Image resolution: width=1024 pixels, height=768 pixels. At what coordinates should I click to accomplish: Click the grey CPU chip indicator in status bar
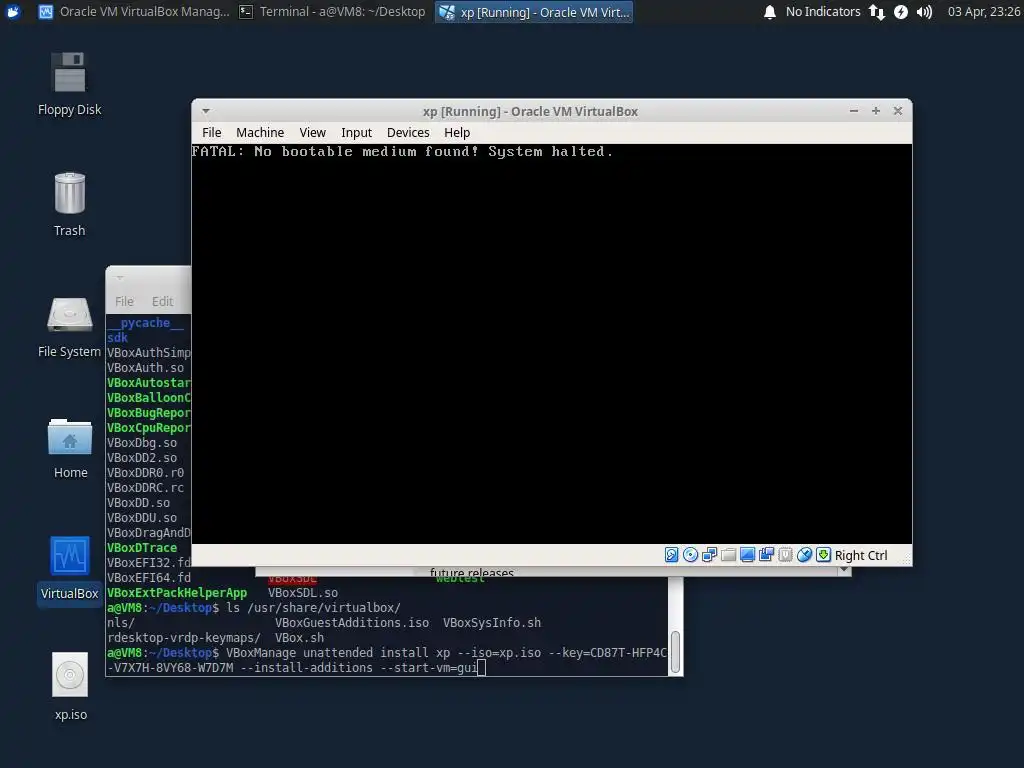[x=786, y=555]
